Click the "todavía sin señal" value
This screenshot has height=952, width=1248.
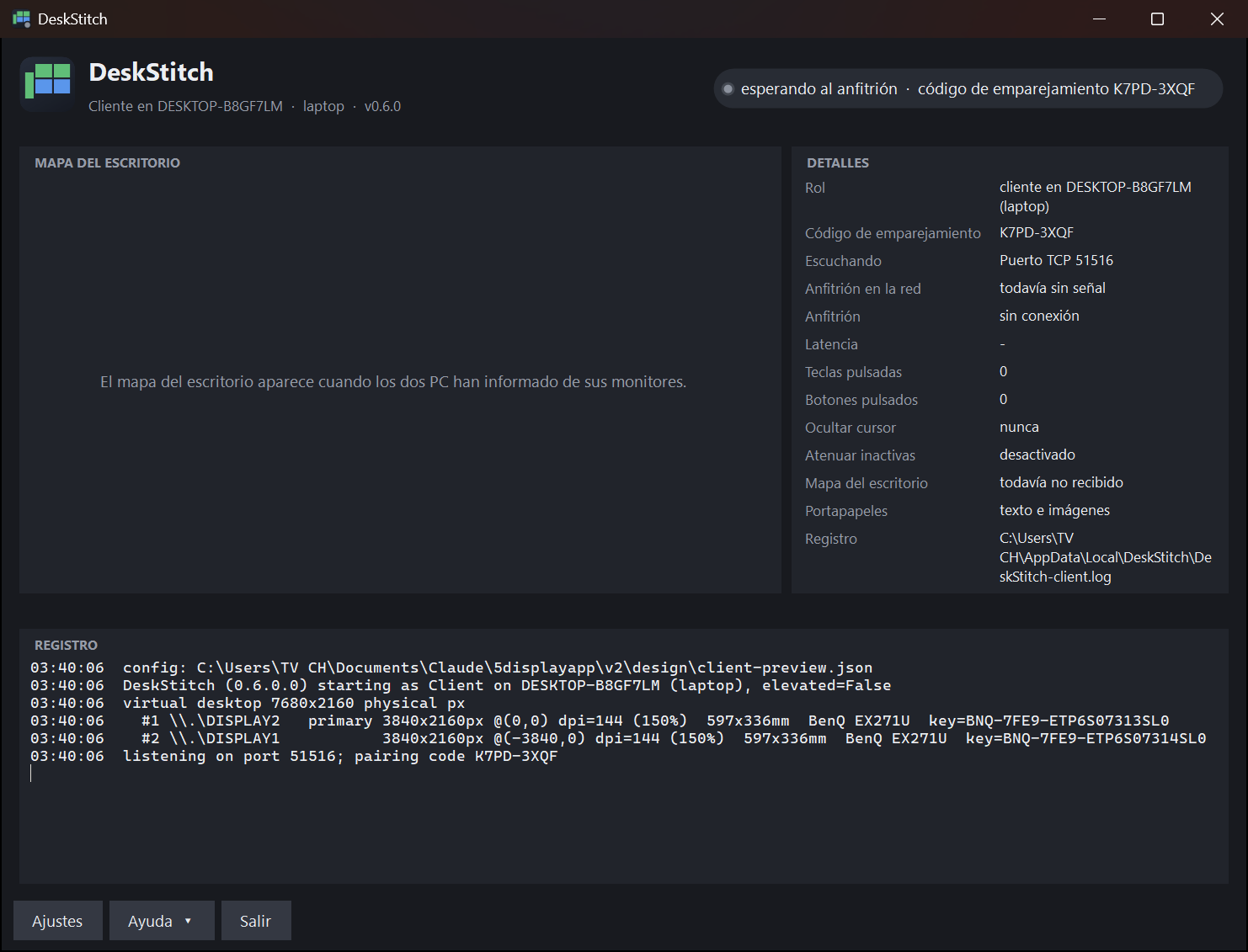pos(1053,288)
